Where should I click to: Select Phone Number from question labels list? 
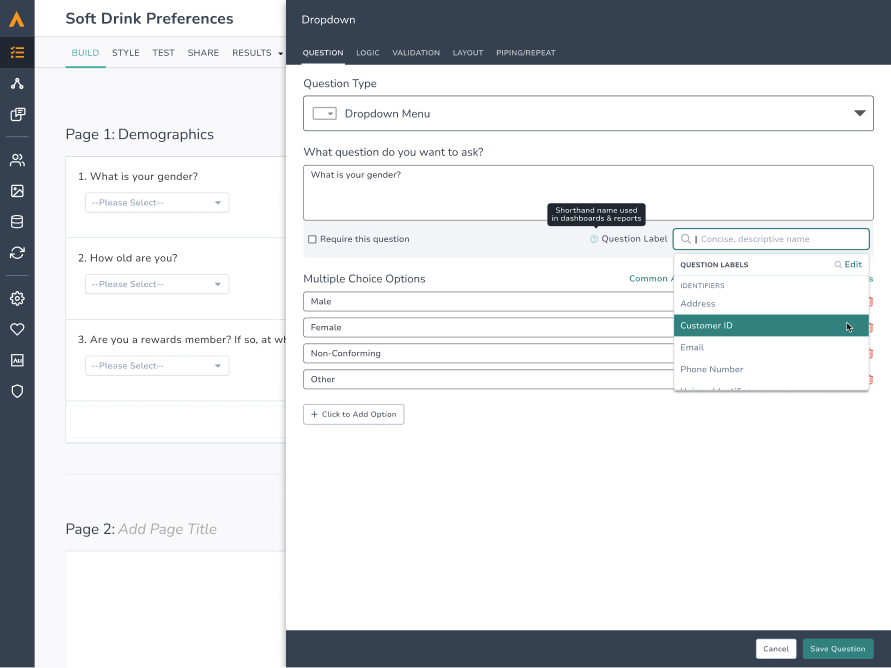coord(771,369)
